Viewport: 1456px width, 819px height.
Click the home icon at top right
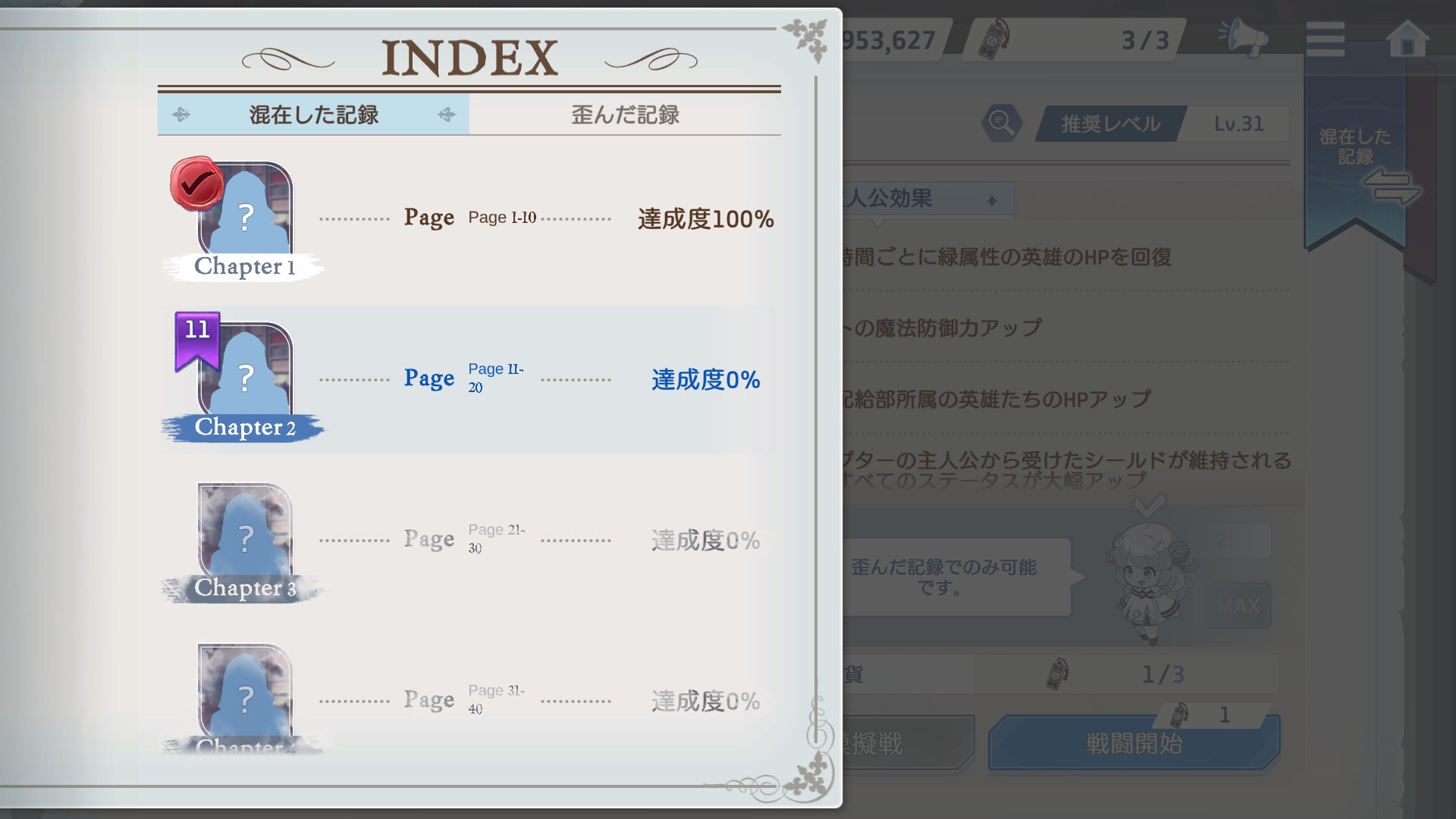1407,39
